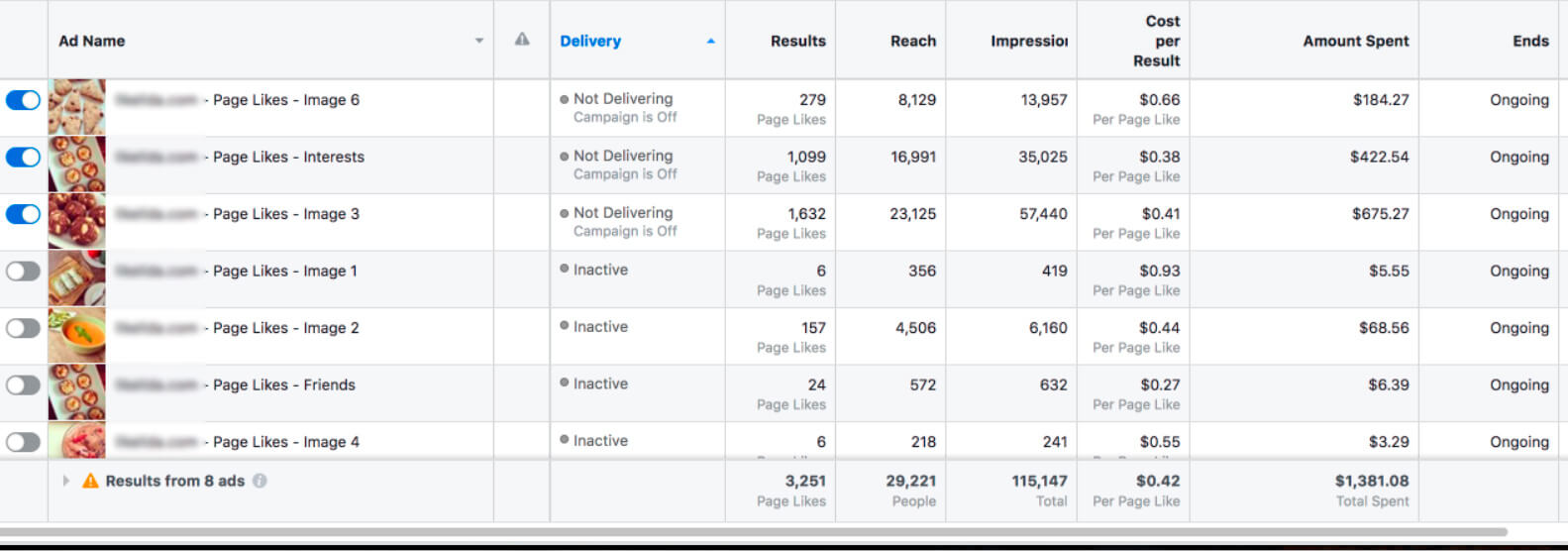Select thumbnail of Page Likes - Image 3 ad
Image resolution: width=1568 pixels, height=551 pixels.
[x=76, y=221]
